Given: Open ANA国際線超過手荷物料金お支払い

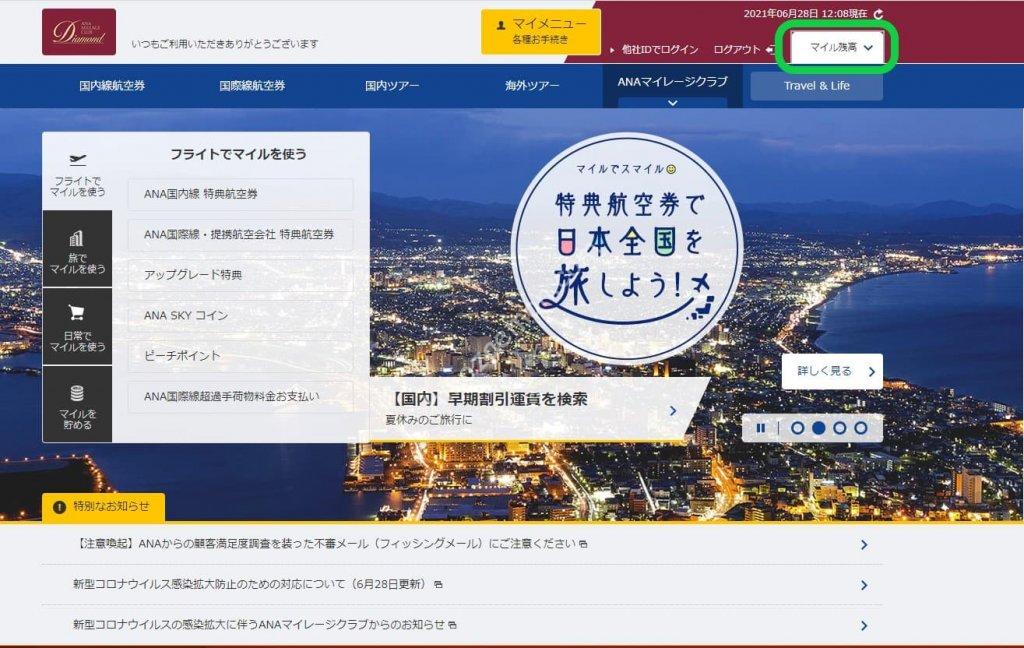Looking at the screenshot, I should point(240,397).
